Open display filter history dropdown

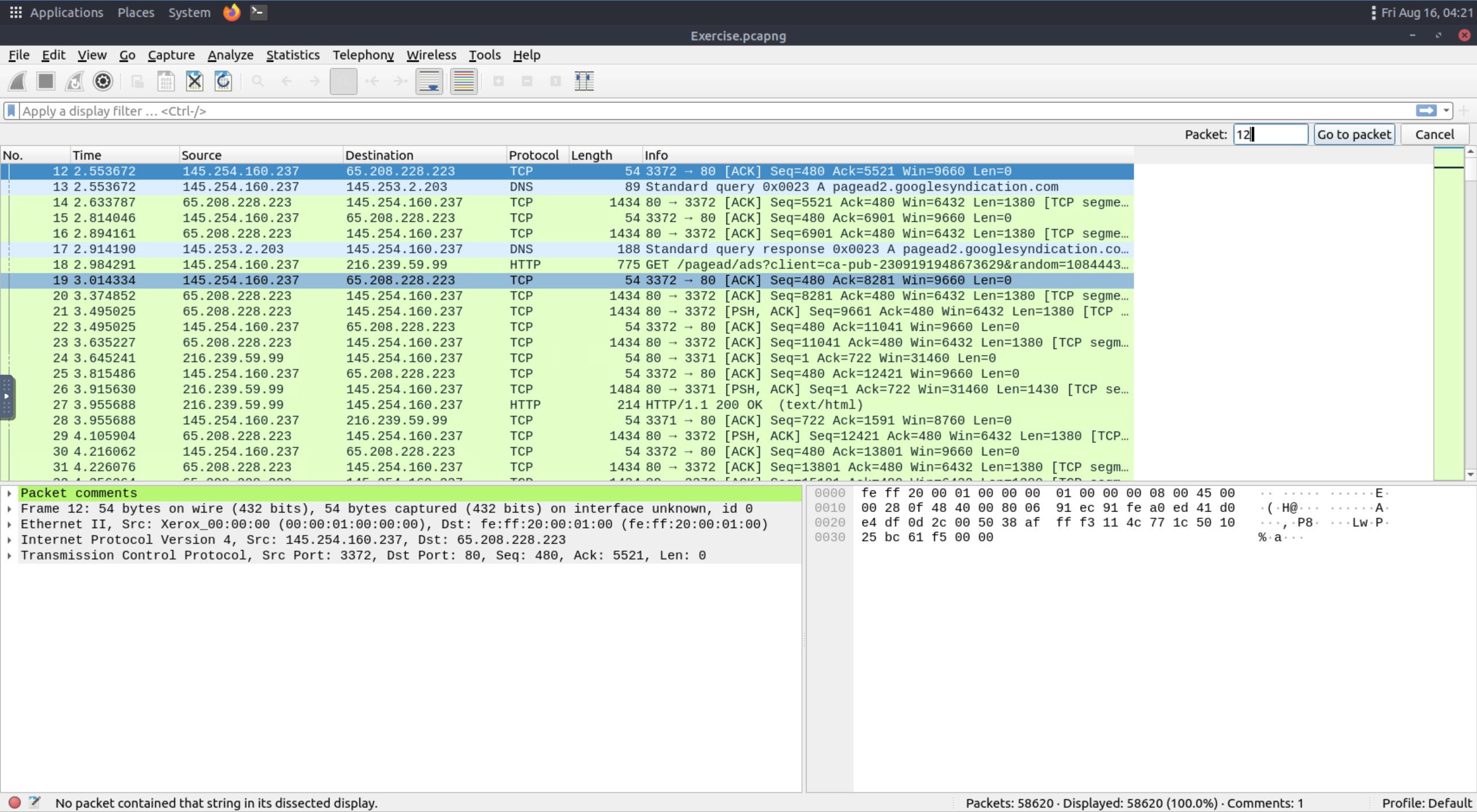[x=1446, y=111]
